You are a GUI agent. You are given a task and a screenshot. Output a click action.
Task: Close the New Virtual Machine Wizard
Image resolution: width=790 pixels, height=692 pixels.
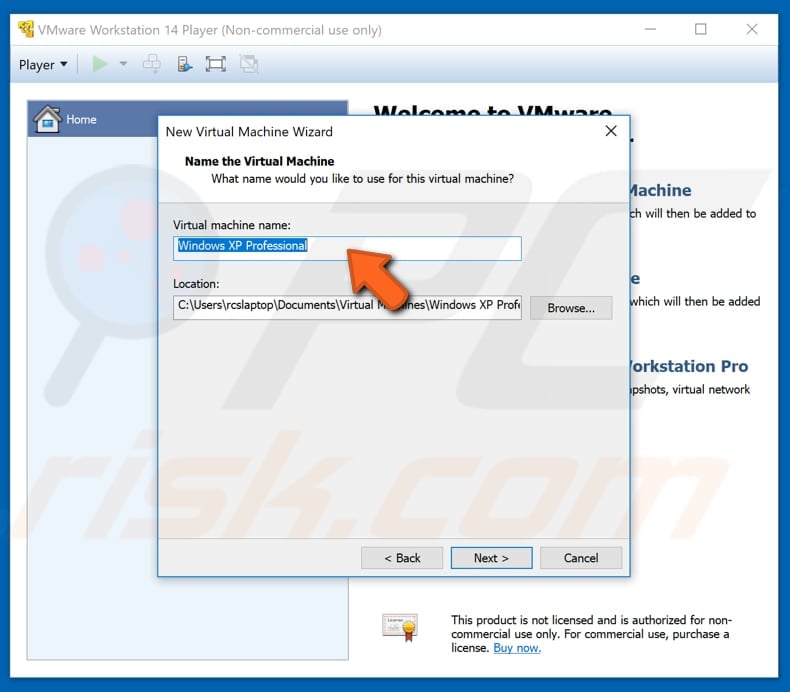611,131
